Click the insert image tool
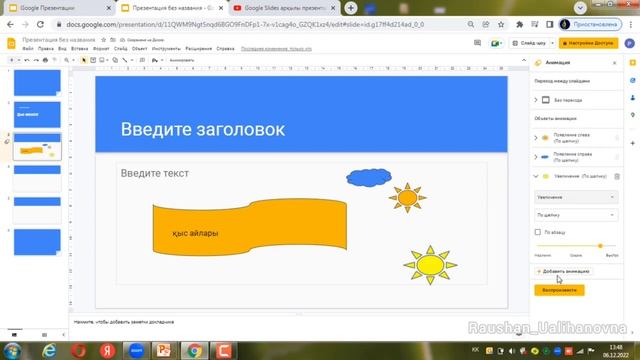The width and height of the screenshot is (640, 360). 102,60
